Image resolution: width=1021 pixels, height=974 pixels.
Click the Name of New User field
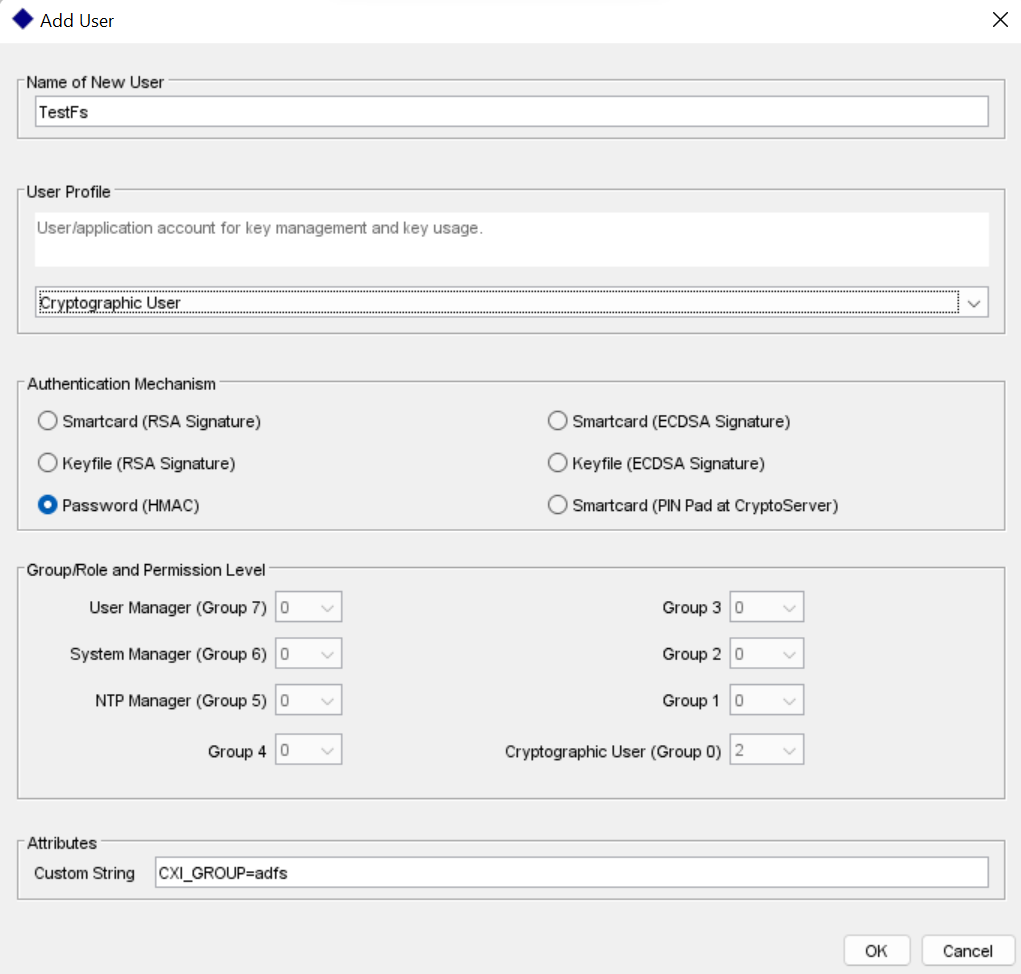(x=512, y=112)
